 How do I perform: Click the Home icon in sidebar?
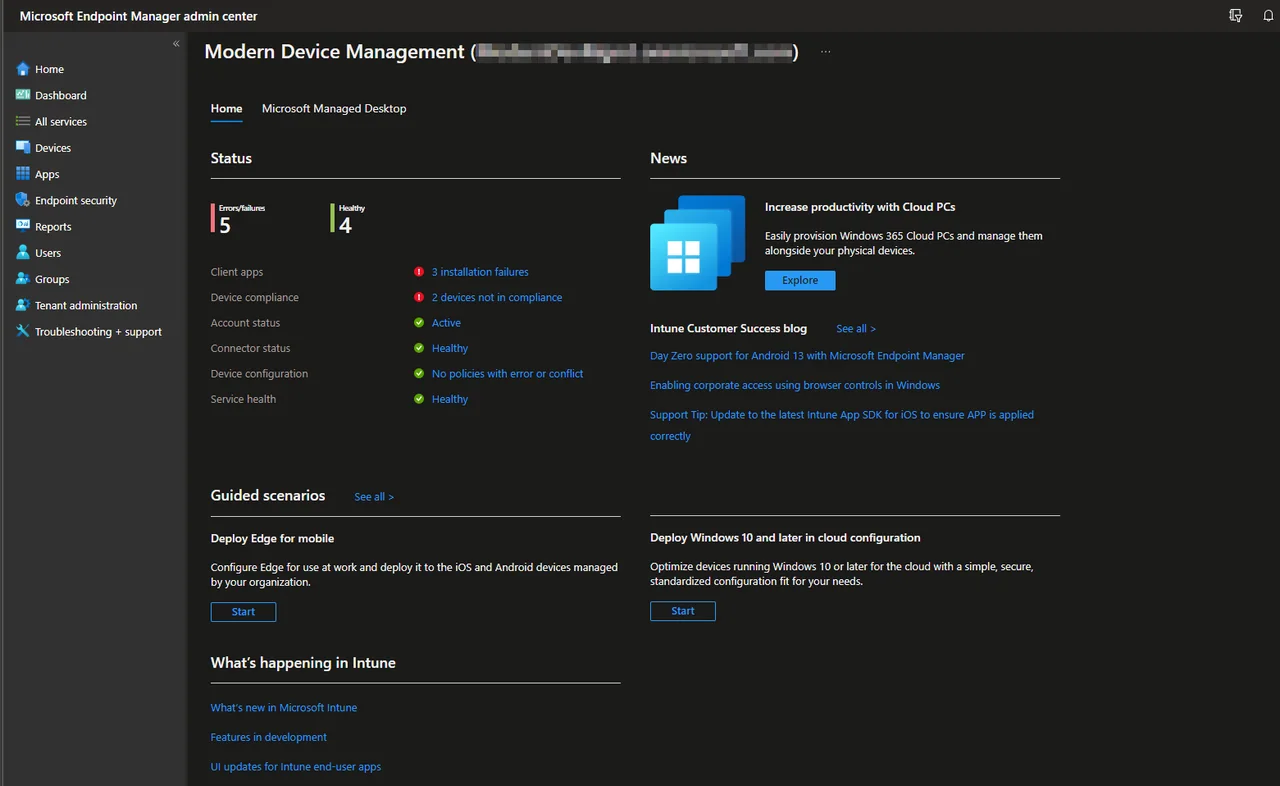coord(23,69)
